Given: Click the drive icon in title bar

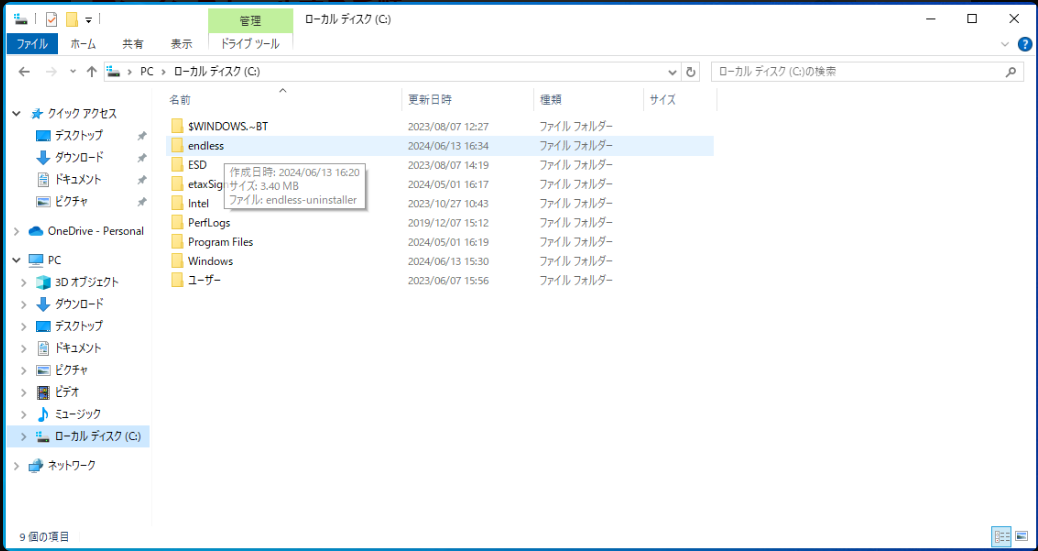Looking at the screenshot, I should (21, 19).
